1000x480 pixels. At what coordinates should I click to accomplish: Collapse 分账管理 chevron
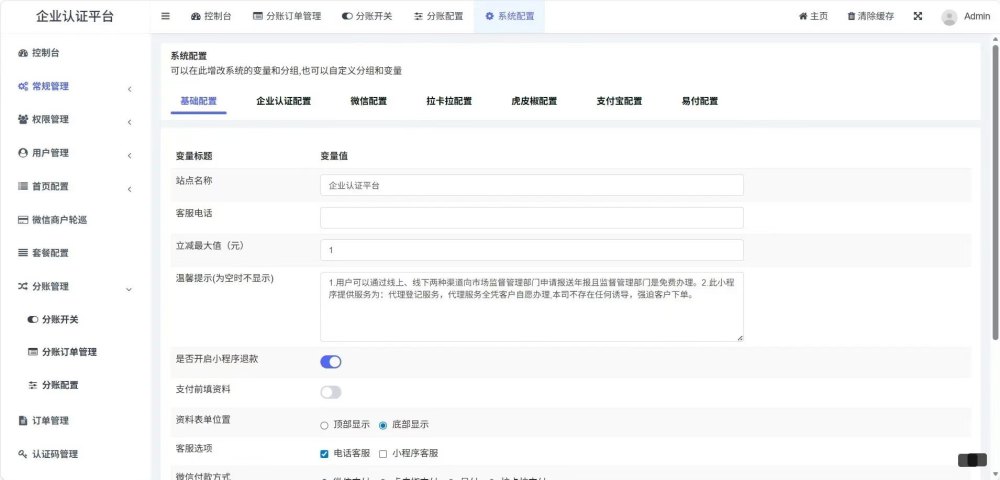129,289
